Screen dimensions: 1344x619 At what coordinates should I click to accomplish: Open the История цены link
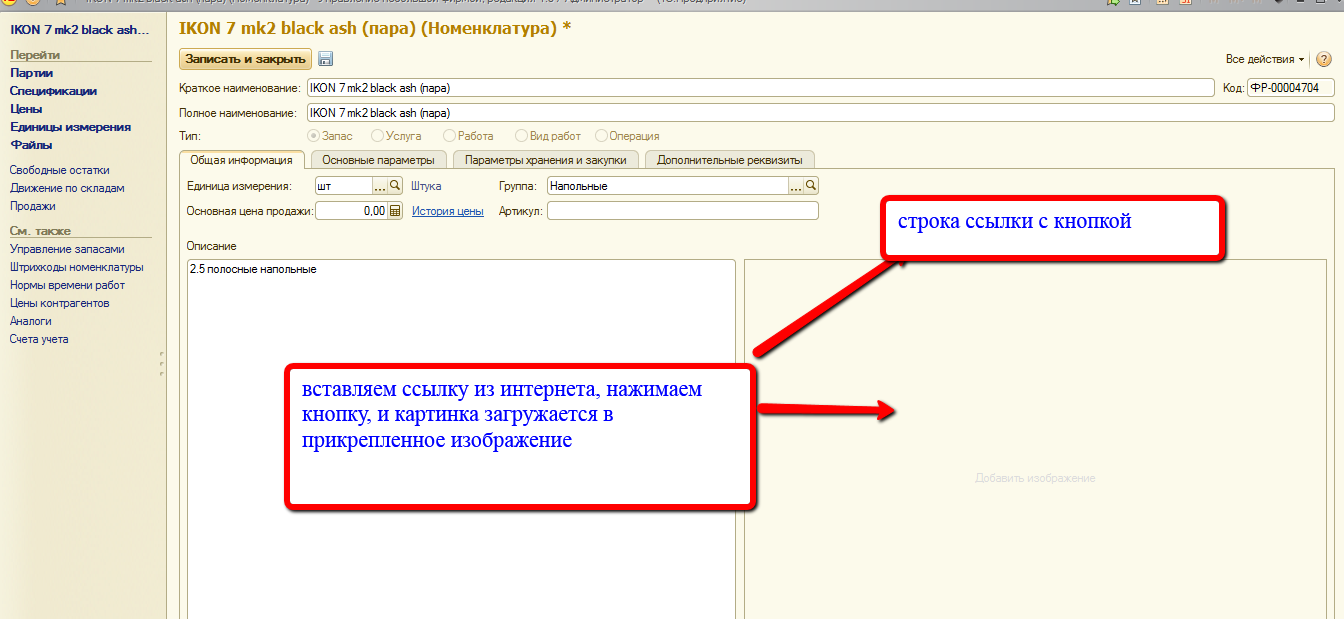(447, 211)
